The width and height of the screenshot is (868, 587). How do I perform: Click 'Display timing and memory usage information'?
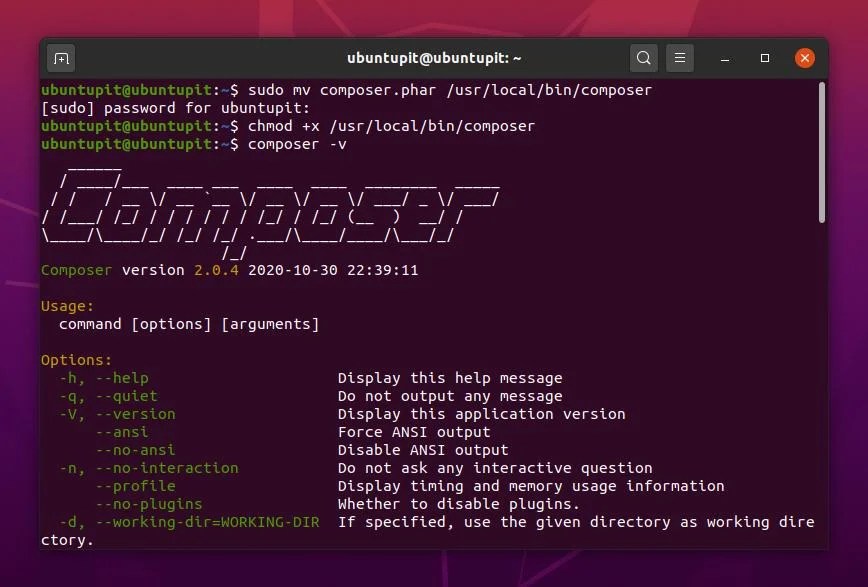point(531,486)
